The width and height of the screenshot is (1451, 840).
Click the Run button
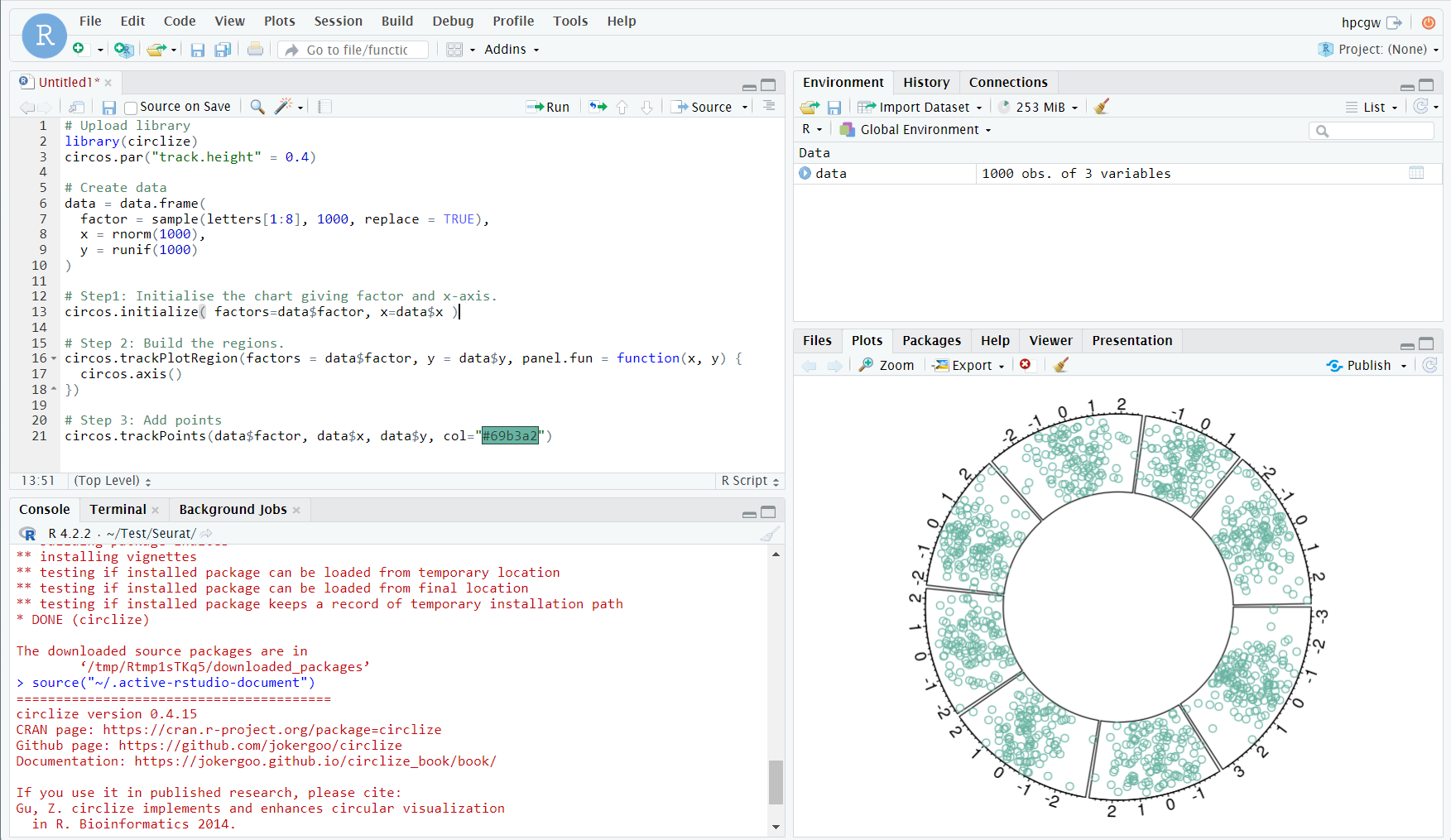tap(548, 107)
